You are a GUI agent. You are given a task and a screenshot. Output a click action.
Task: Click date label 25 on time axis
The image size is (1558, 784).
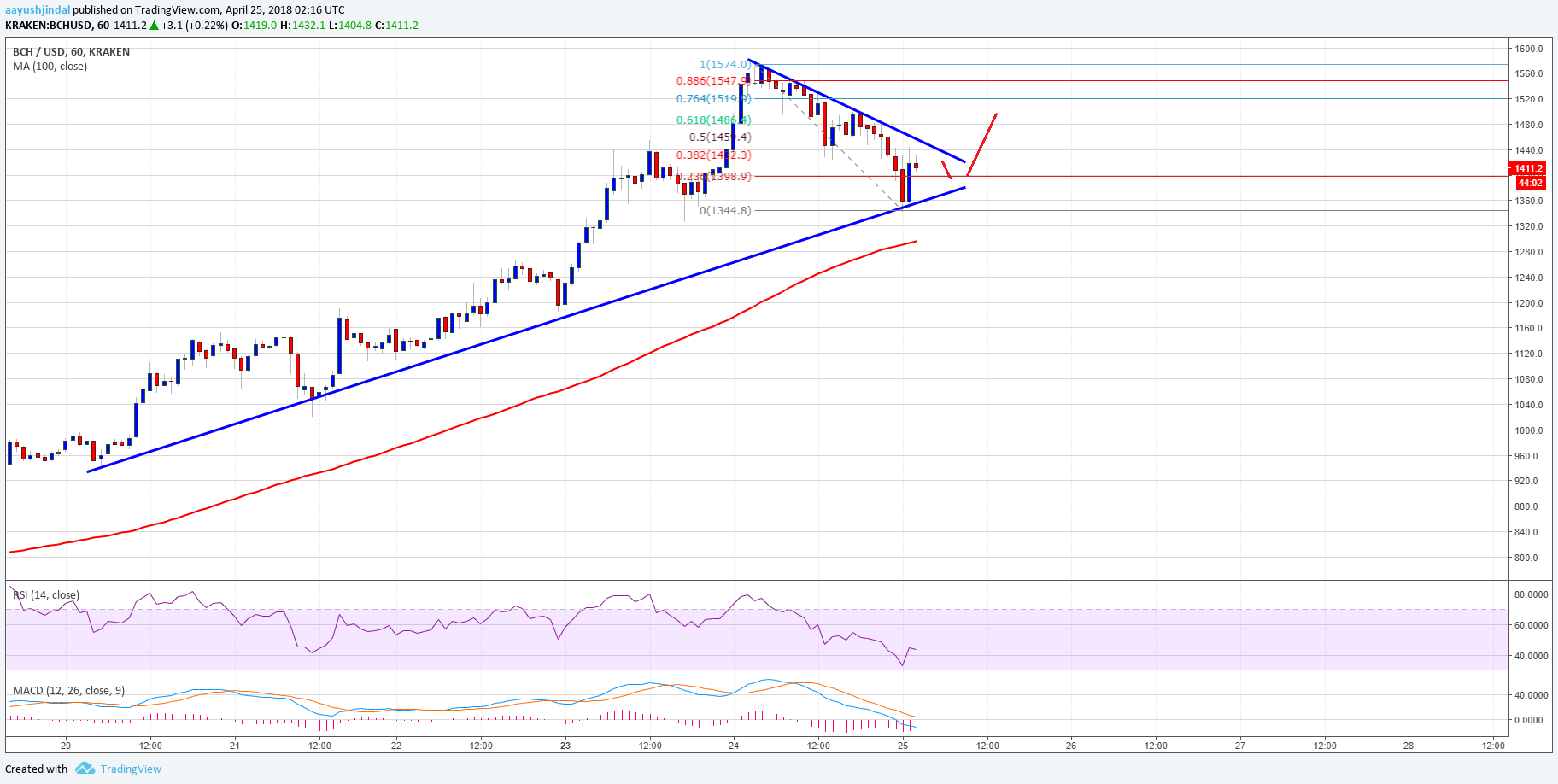coord(903,746)
